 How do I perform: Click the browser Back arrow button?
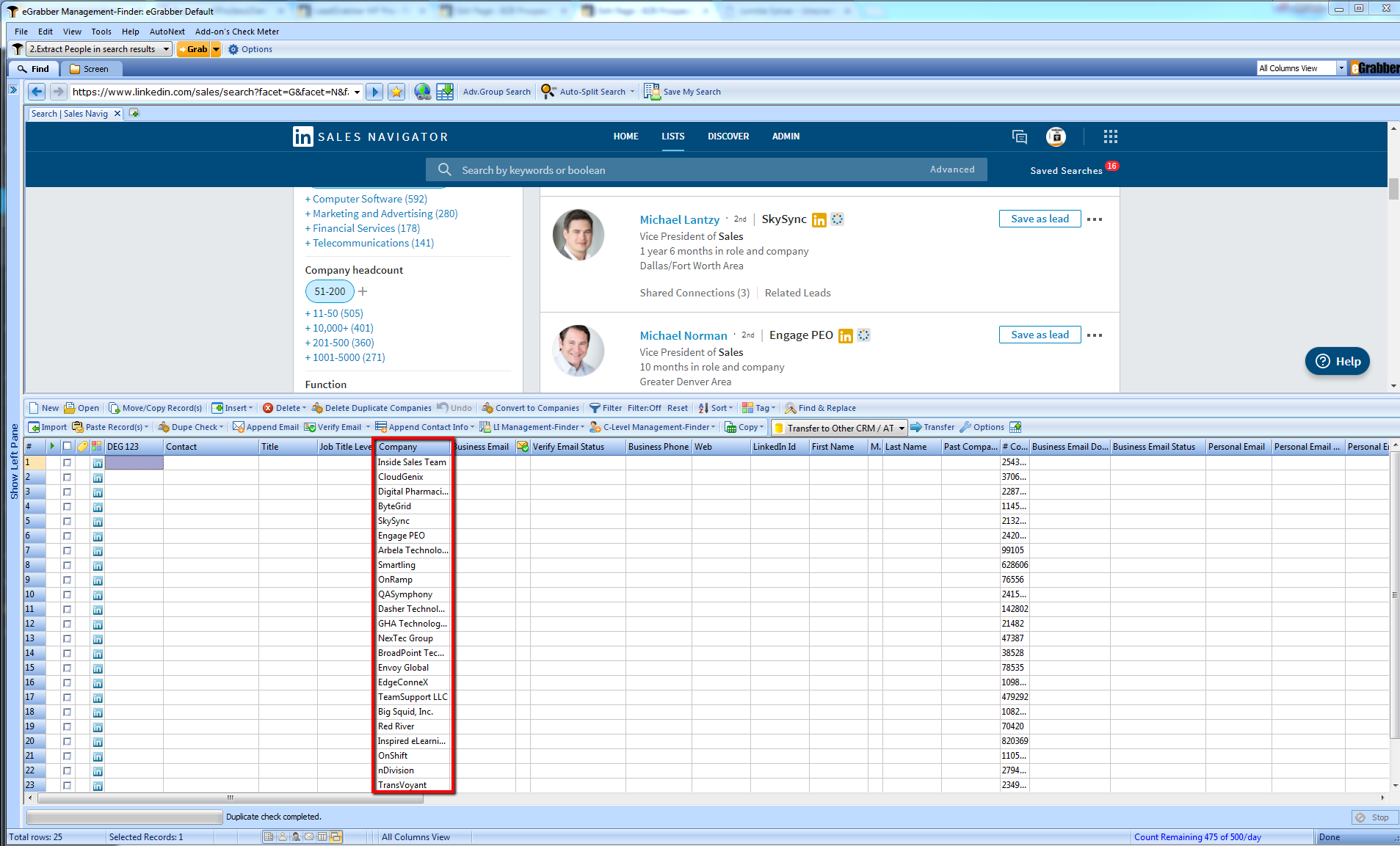coord(37,92)
